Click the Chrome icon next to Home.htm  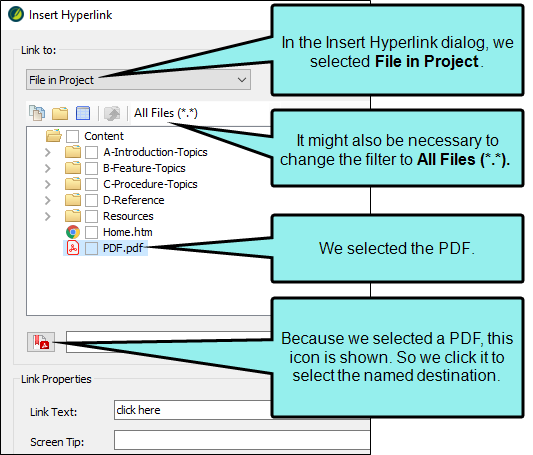73,232
